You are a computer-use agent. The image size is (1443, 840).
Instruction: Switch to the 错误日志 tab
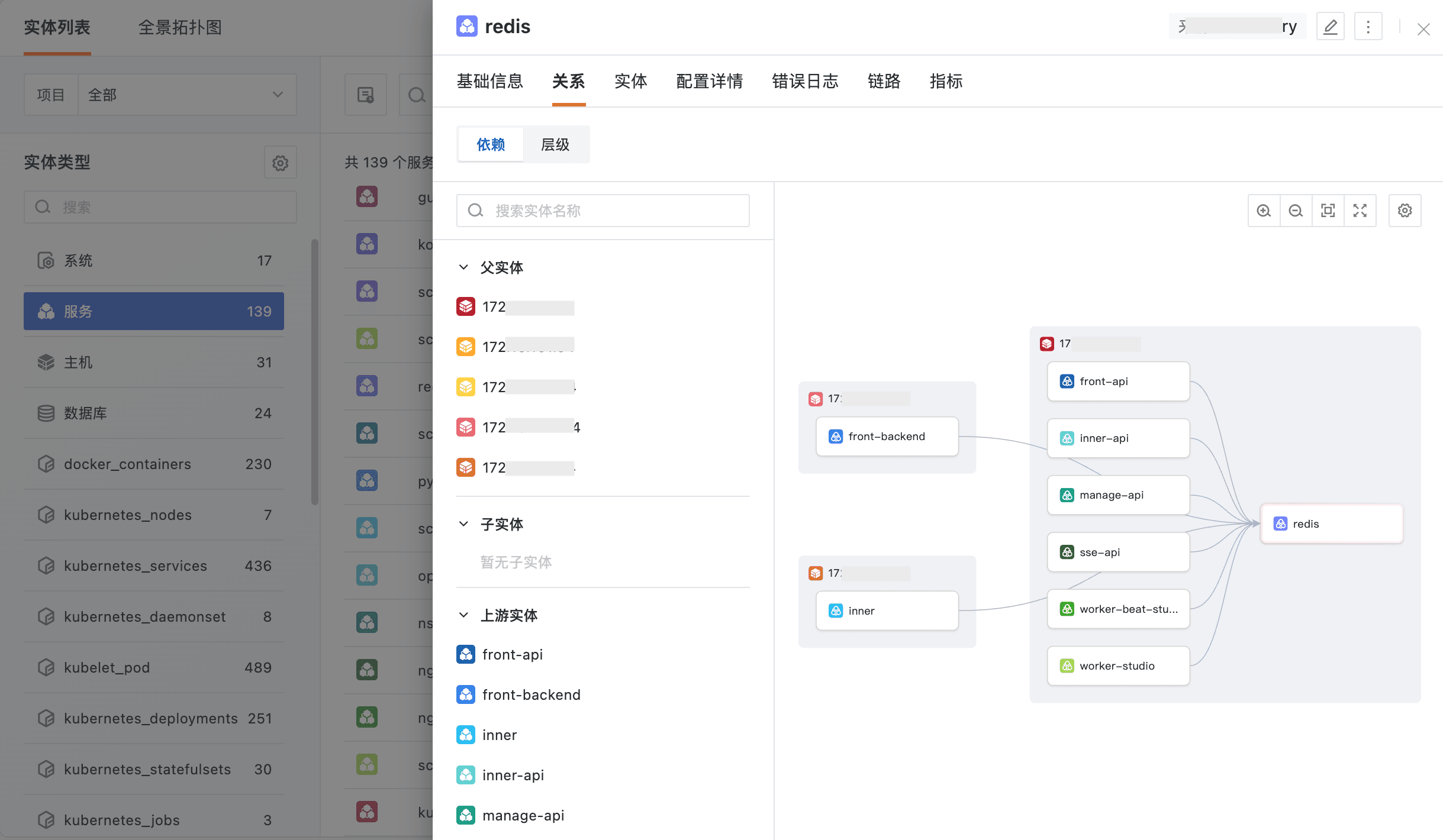[x=805, y=81]
